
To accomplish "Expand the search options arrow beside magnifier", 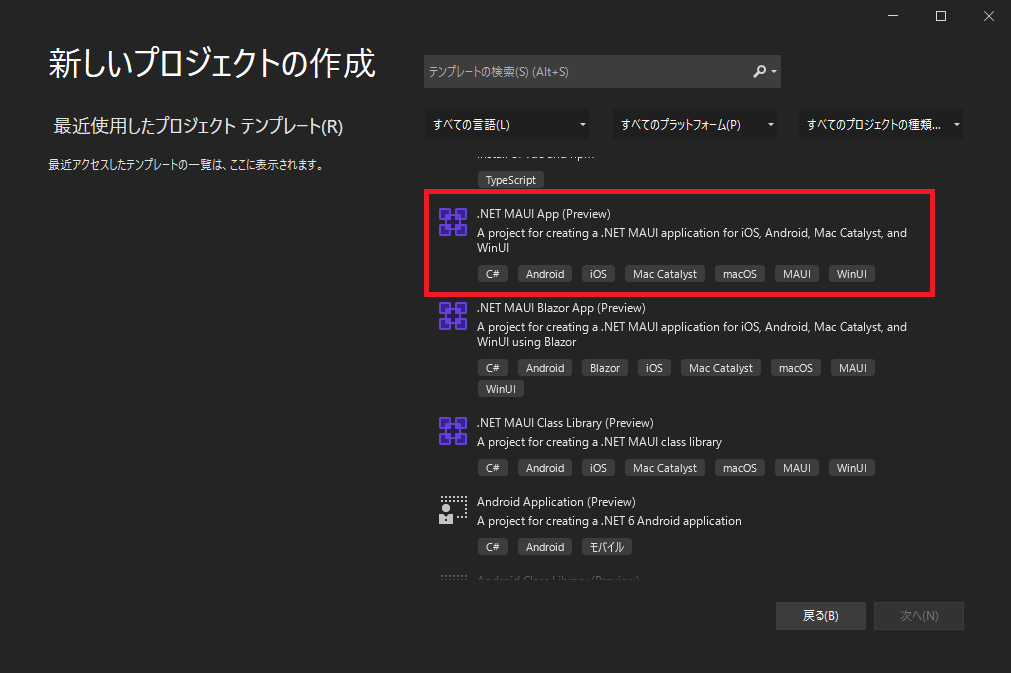I will click(x=774, y=72).
